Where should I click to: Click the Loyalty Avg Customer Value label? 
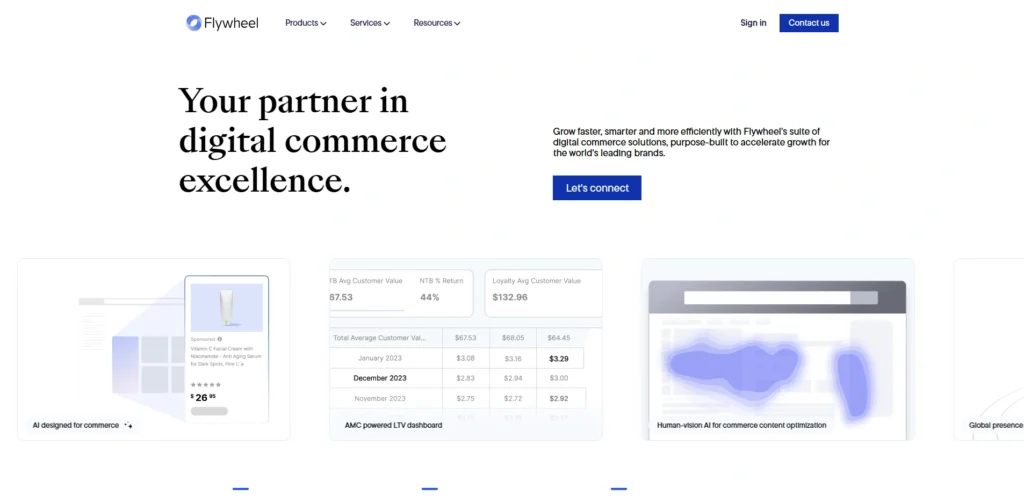coord(536,281)
